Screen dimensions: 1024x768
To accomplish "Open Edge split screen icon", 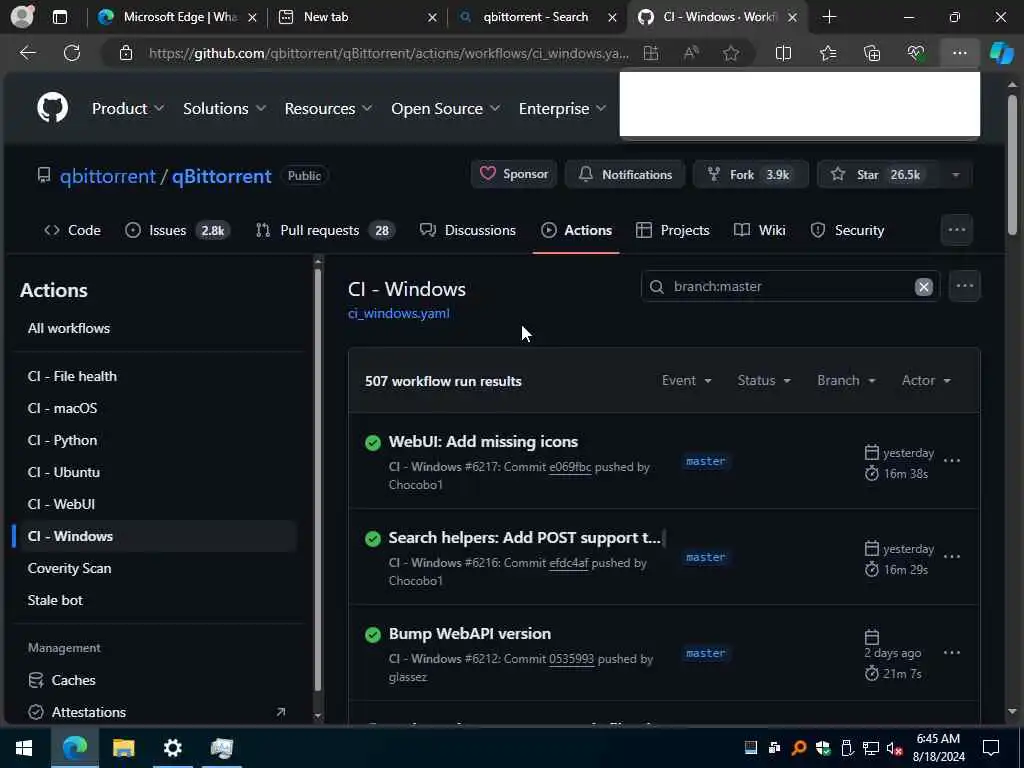I will pos(783,53).
